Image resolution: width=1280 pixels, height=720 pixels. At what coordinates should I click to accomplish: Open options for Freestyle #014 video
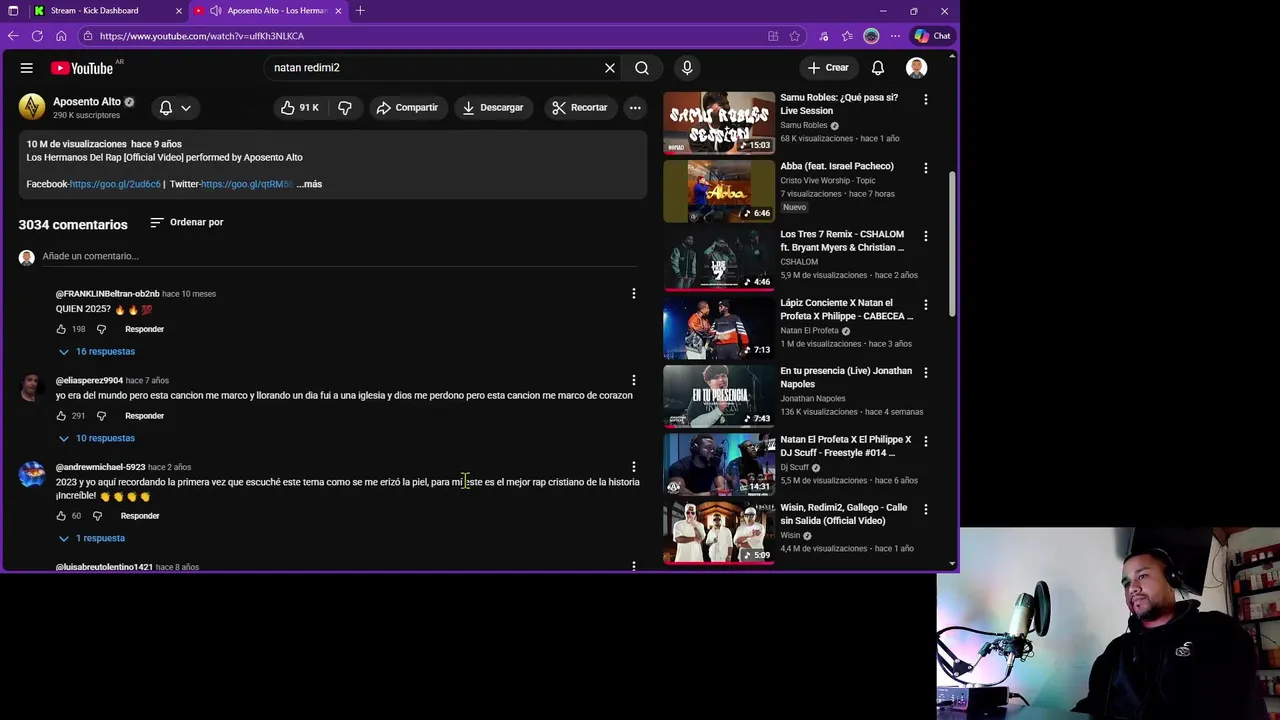pos(925,441)
